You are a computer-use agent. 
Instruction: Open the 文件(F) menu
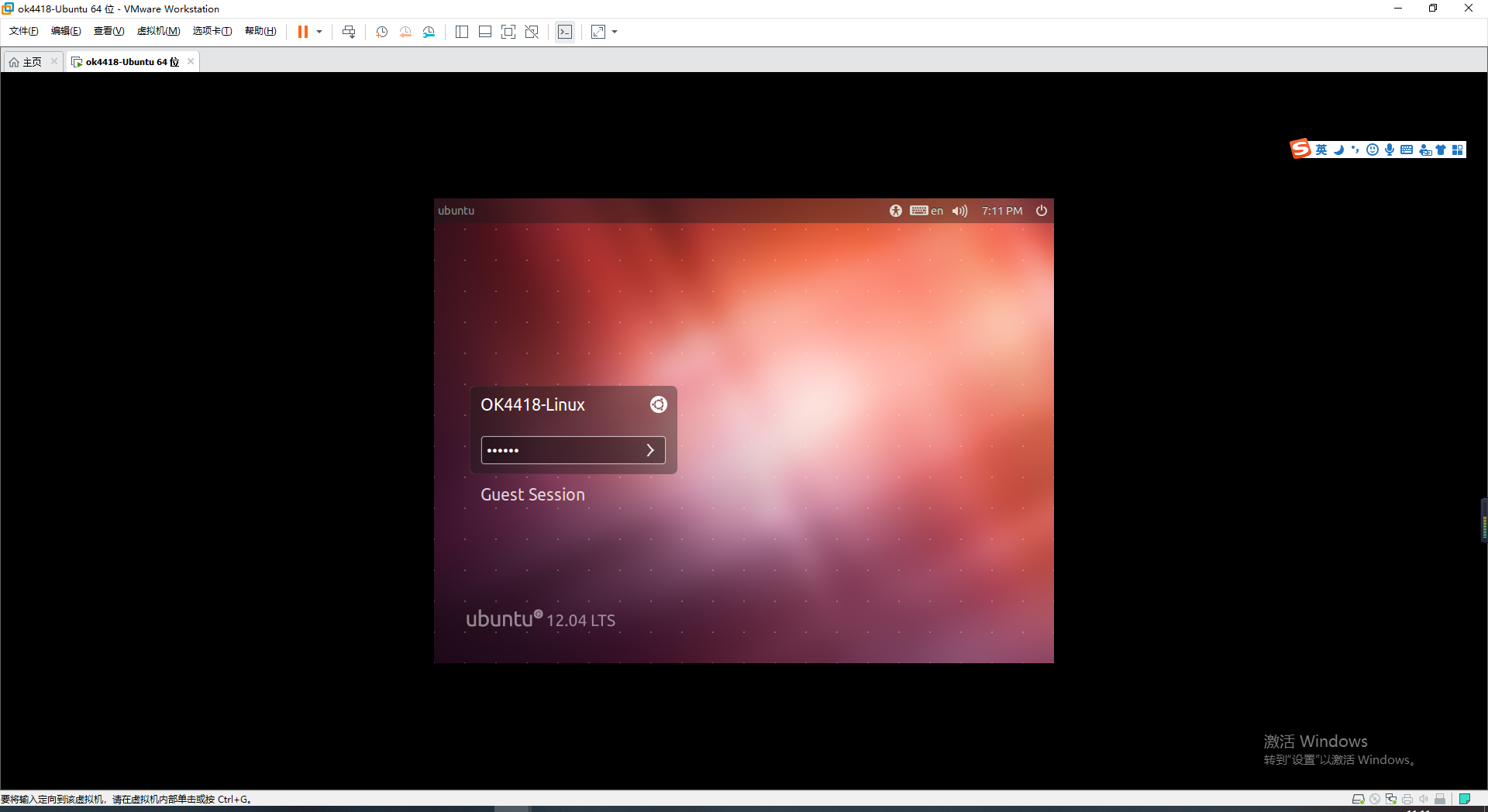coord(24,31)
